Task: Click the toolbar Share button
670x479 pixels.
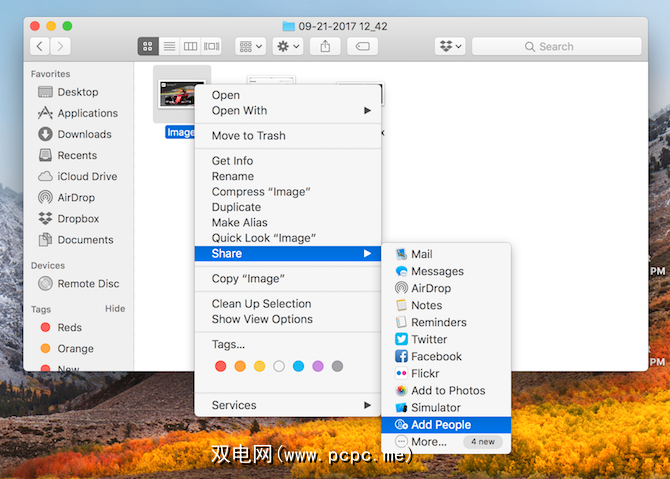Action: pos(325,46)
